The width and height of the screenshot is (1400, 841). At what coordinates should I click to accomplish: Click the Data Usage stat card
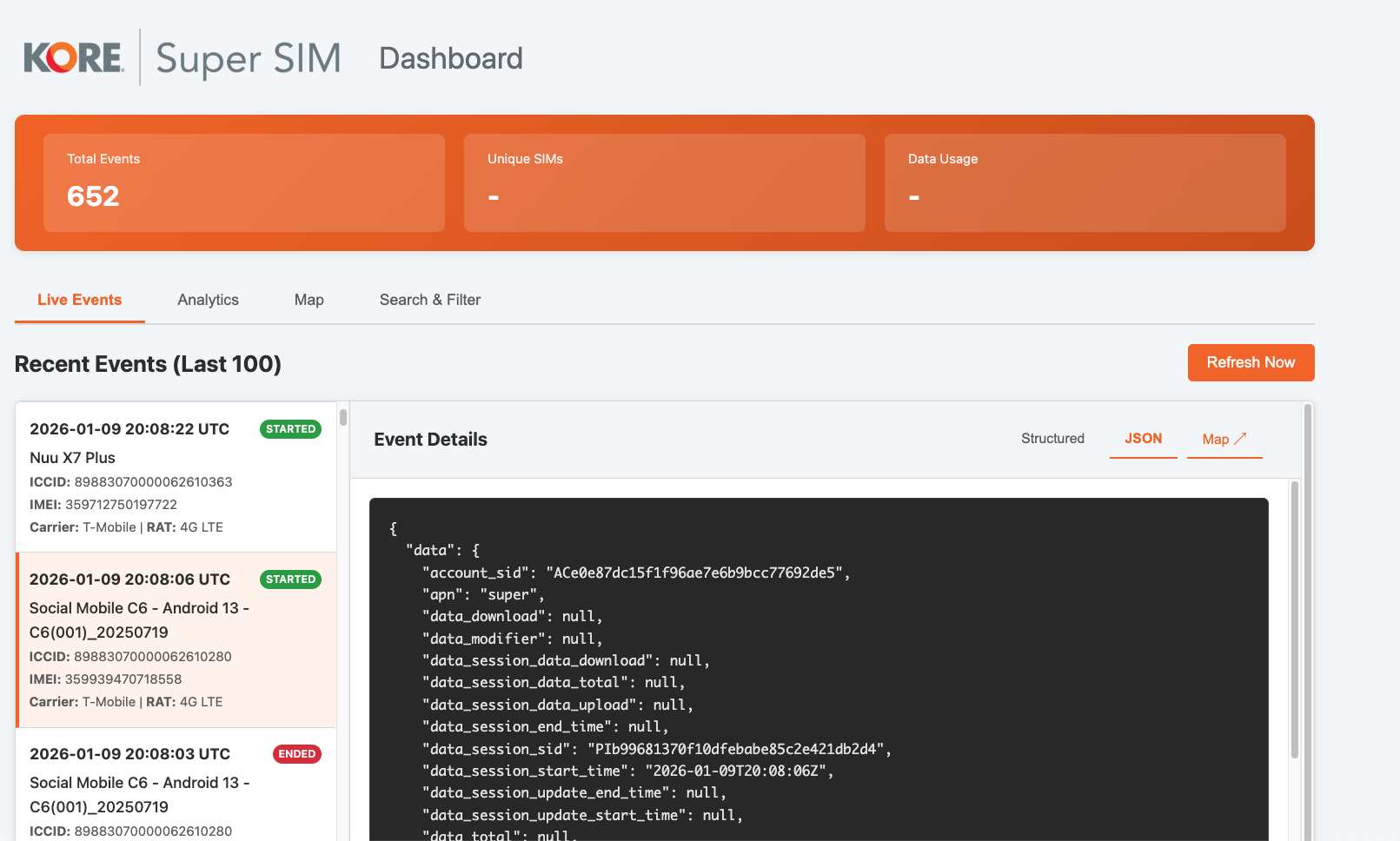pos(1085,182)
